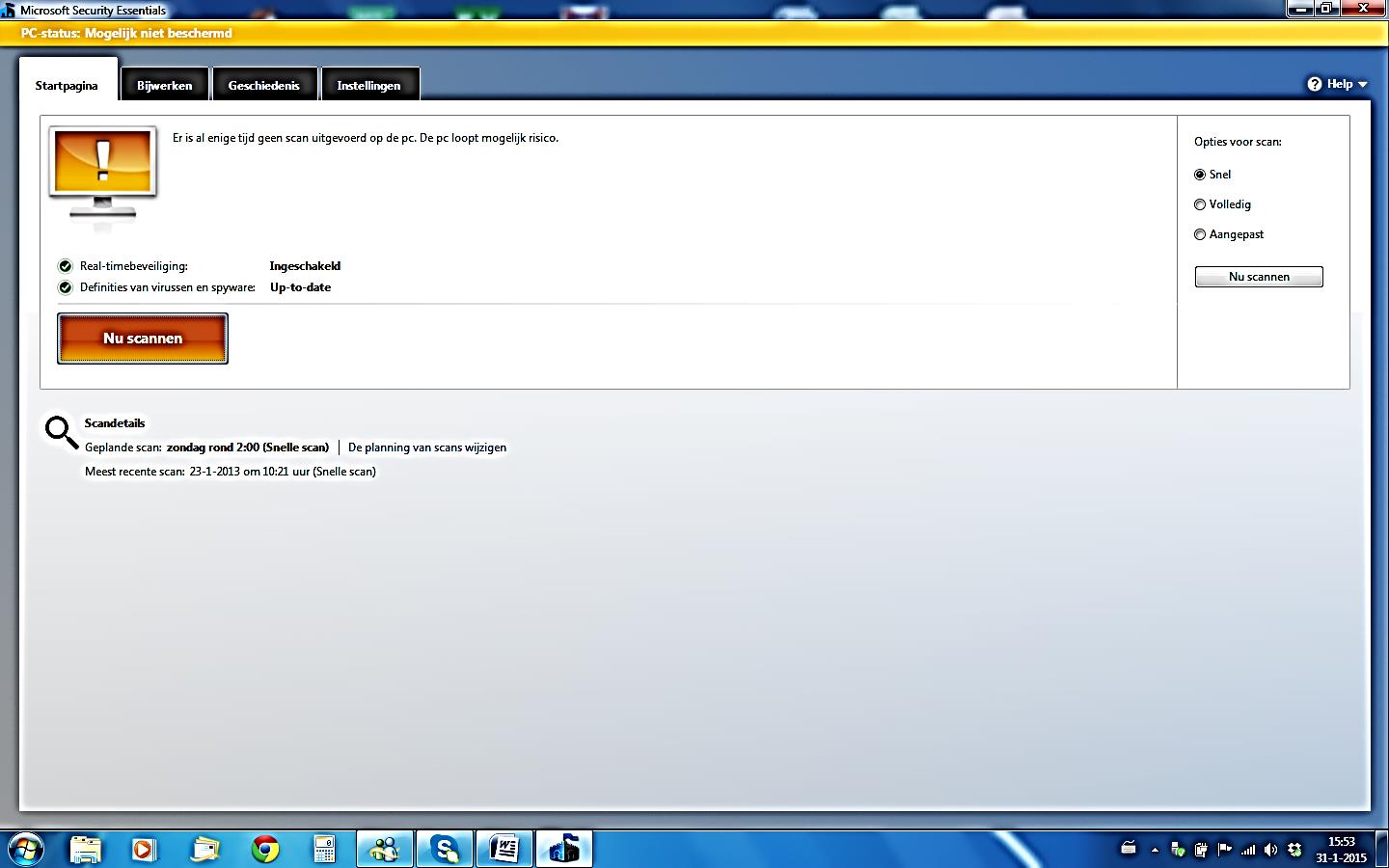Screen dimensions: 1389x868
Task: Click the Security Essentials title bar icon
Action: tap(9, 11)
